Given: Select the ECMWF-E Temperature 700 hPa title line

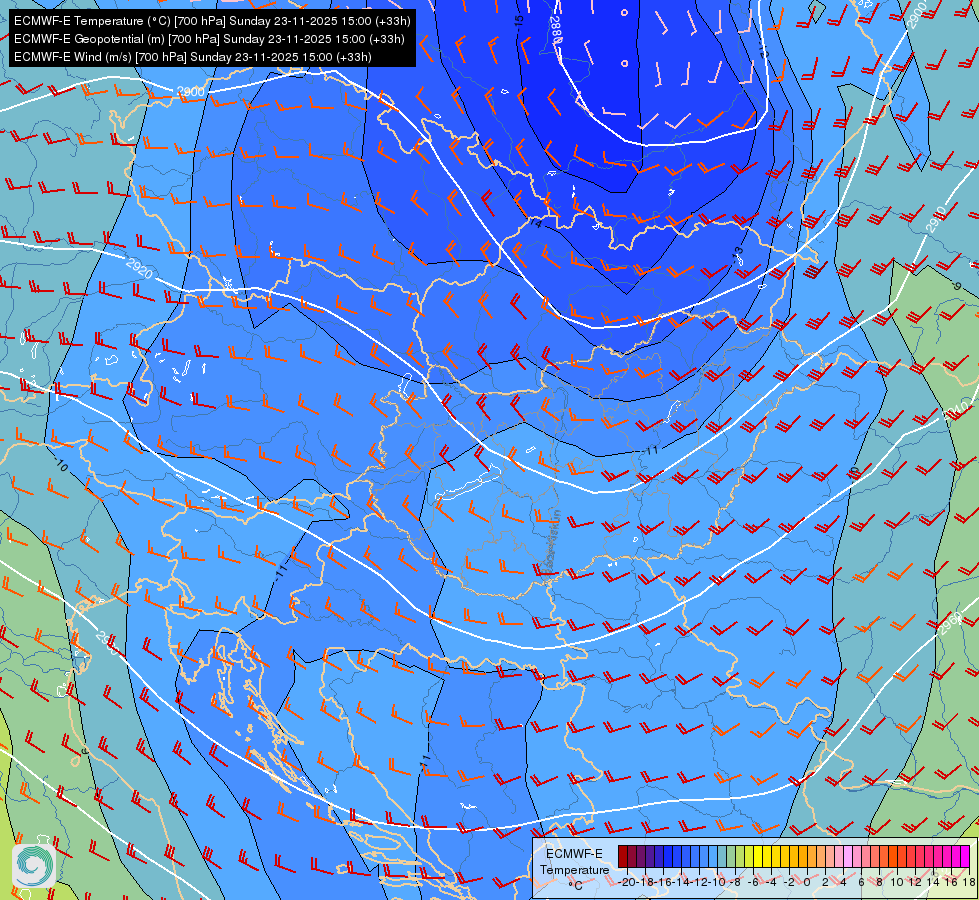Looking at the screenshot, I should [x=212, y=21].
